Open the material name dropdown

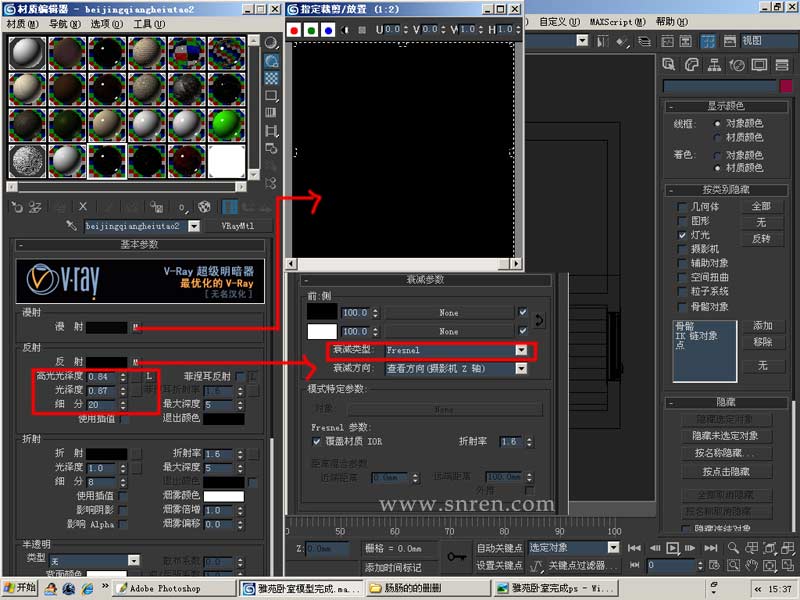(x=194, y=226)
